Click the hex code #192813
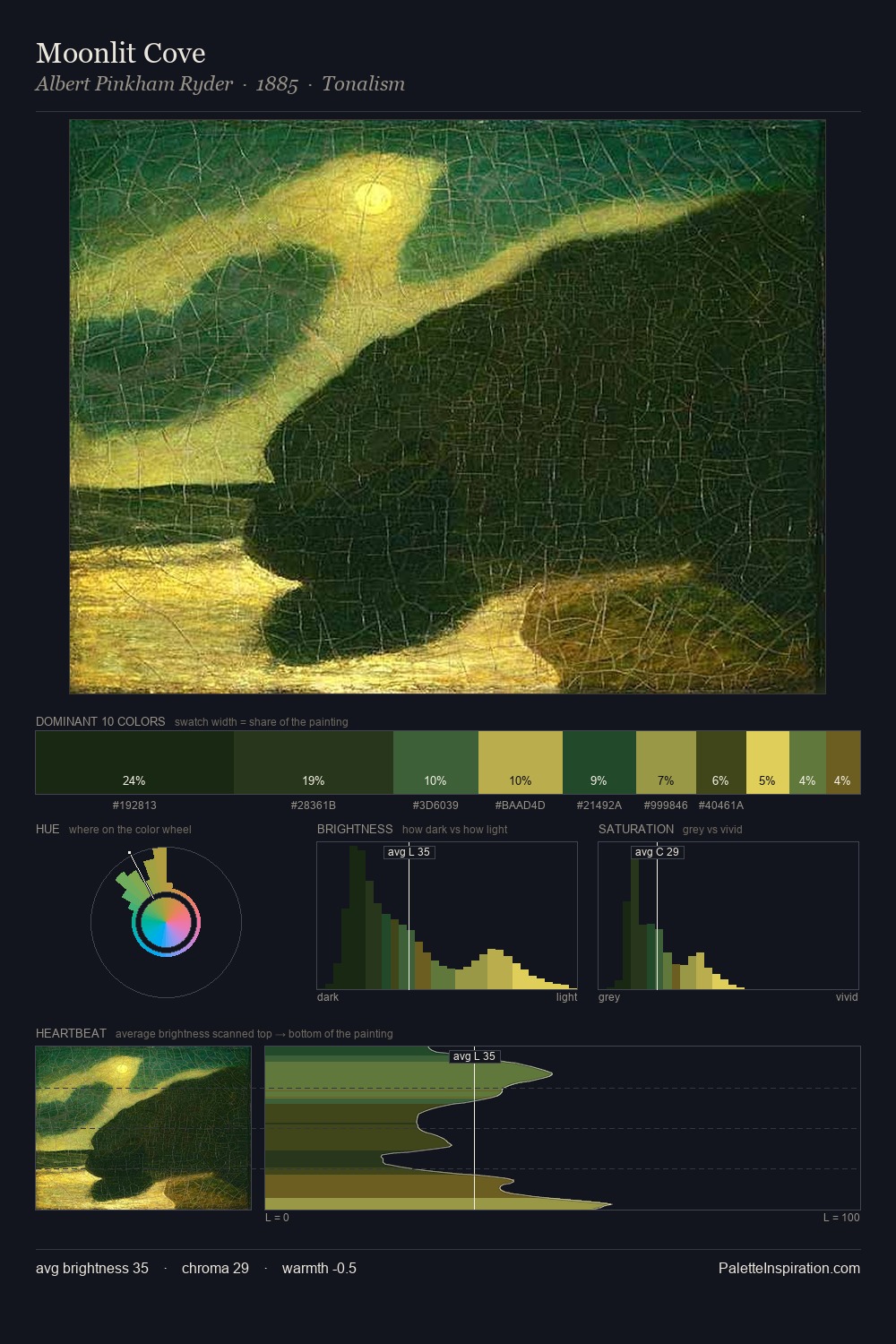This screenshot has width=896, height=1344. click(x=134, y=806)
